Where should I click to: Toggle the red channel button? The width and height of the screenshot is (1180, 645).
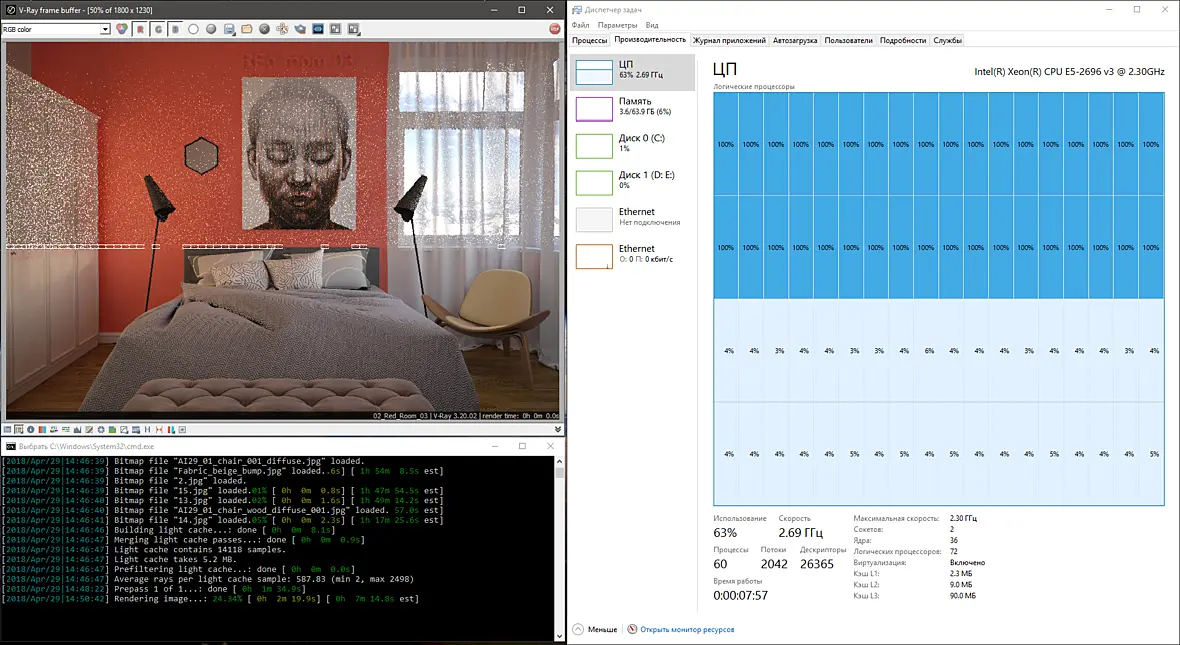point(140,29)
